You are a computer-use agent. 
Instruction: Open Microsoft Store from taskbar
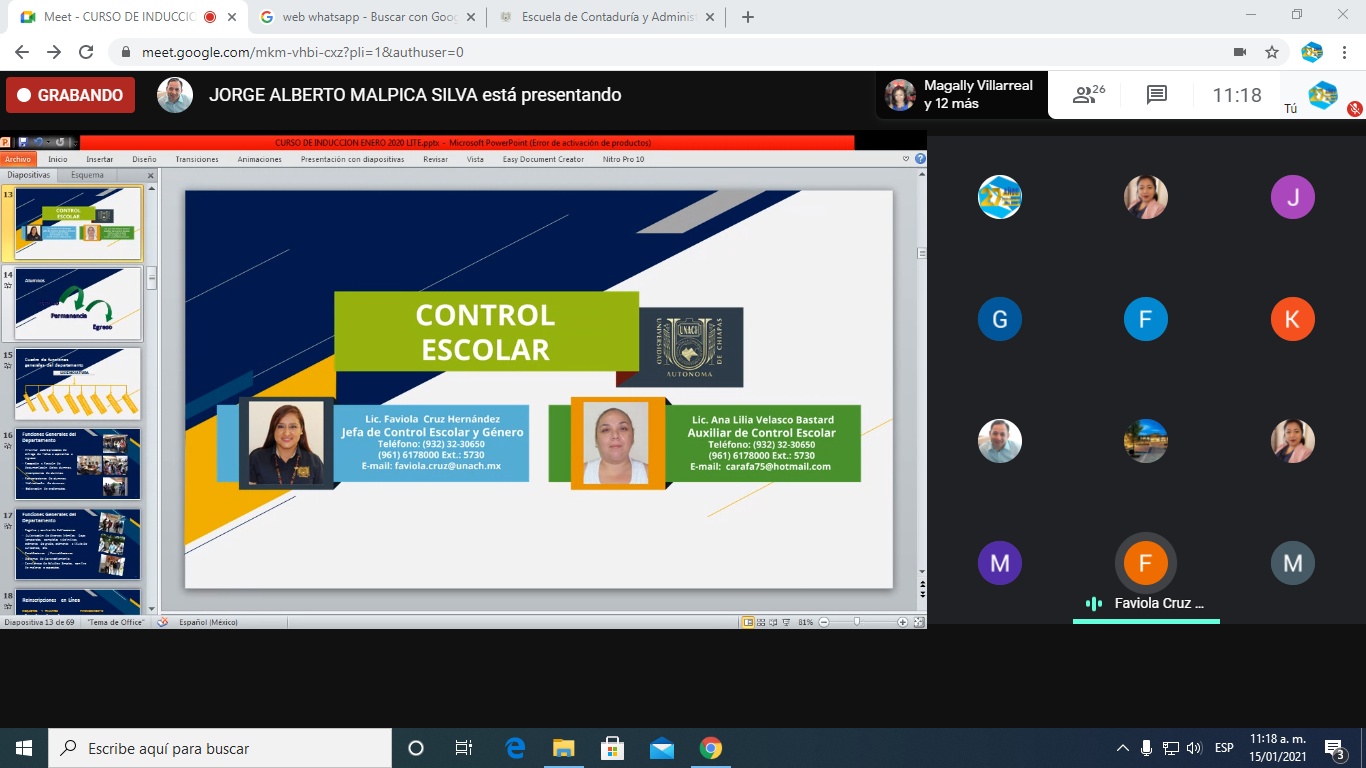(613, 748)
